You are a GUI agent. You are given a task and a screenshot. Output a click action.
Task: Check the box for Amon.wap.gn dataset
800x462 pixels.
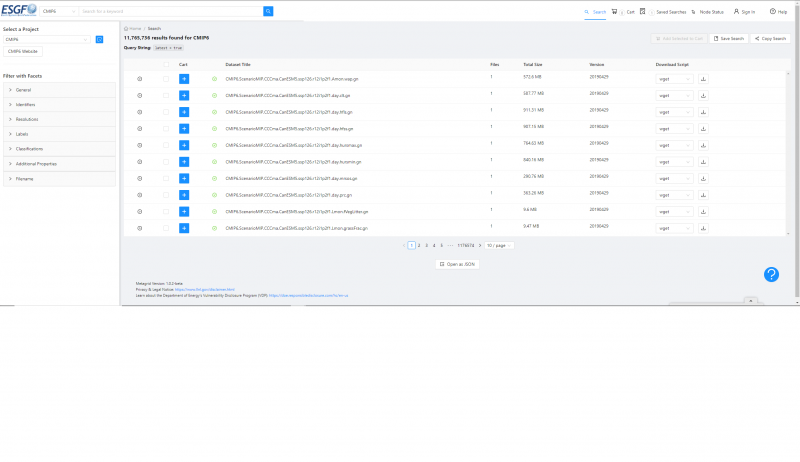pos(166,78)
